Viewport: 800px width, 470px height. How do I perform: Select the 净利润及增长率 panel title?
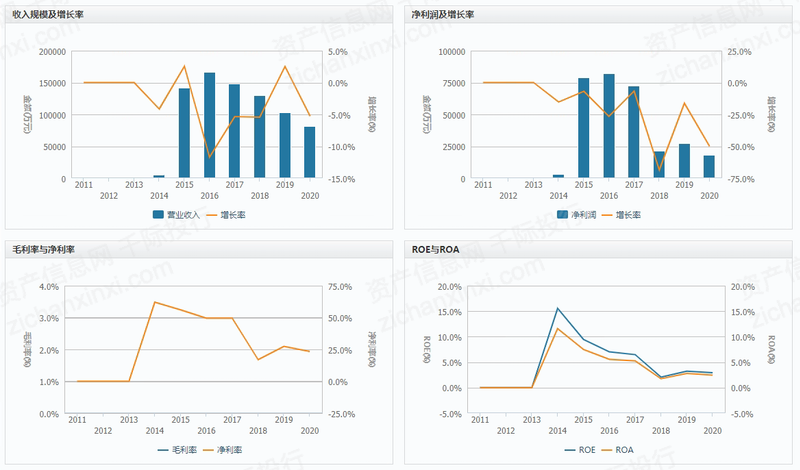coord(443,15)
